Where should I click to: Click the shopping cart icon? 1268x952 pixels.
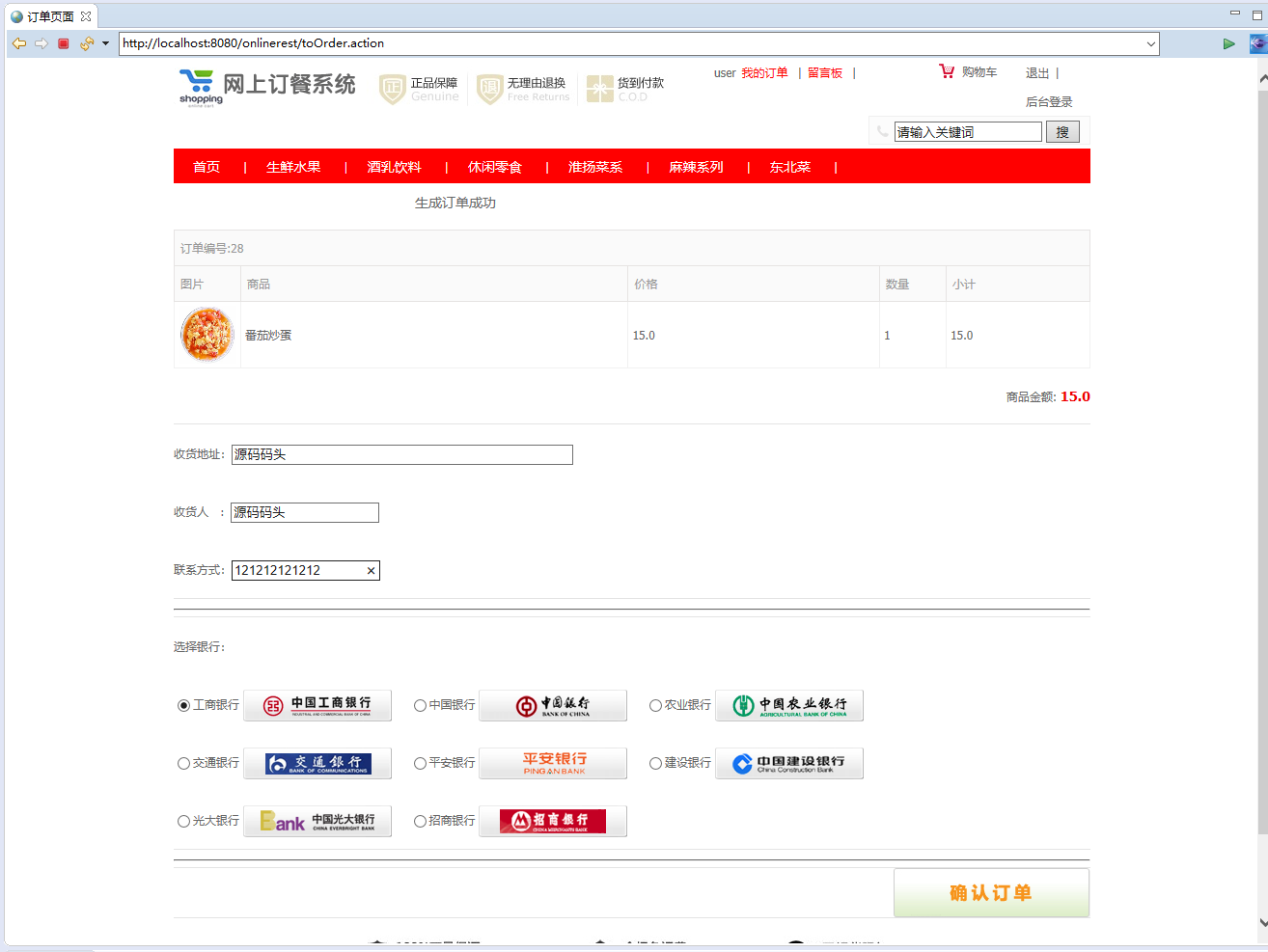[x=946, y=70]
